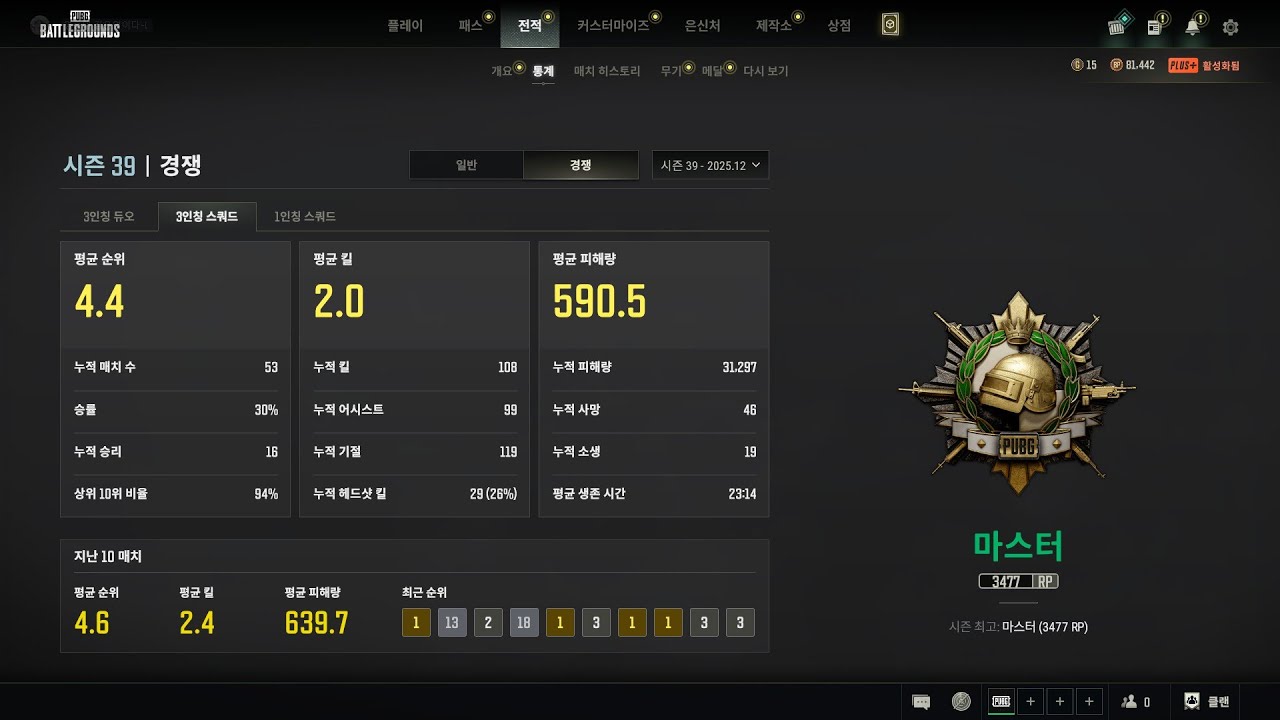Click the 시즌 최고: 마스터 (3477 RP) text
Viewport: 1280px width, 720px height.
[1018, 627]
